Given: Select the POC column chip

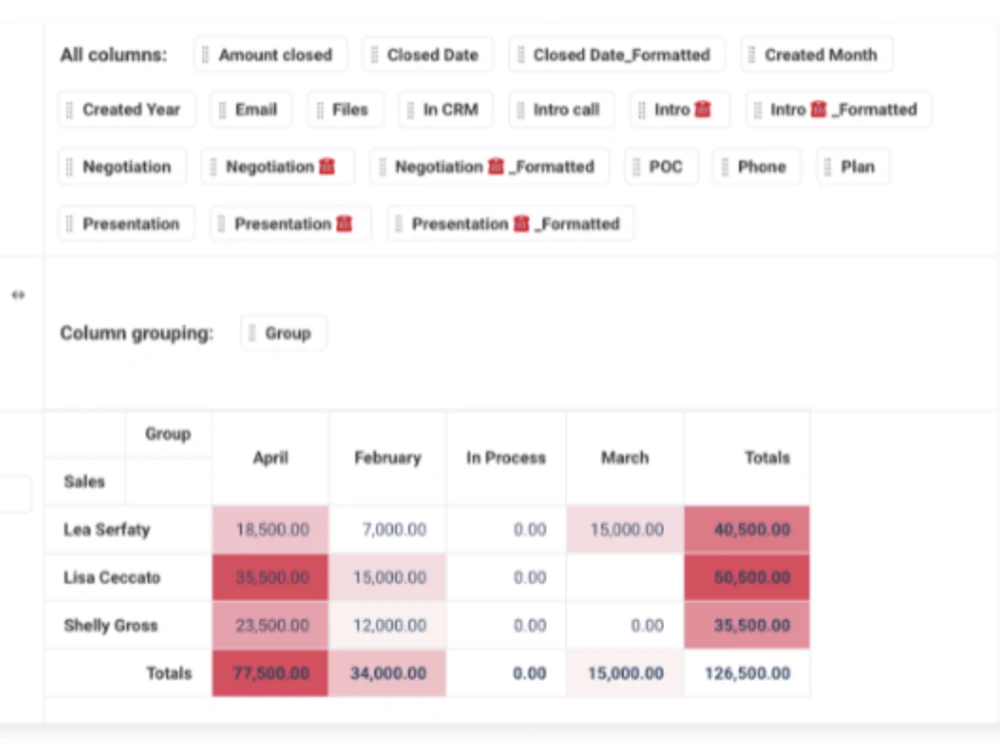Looking at the screenshot, I should coord(661,167).
